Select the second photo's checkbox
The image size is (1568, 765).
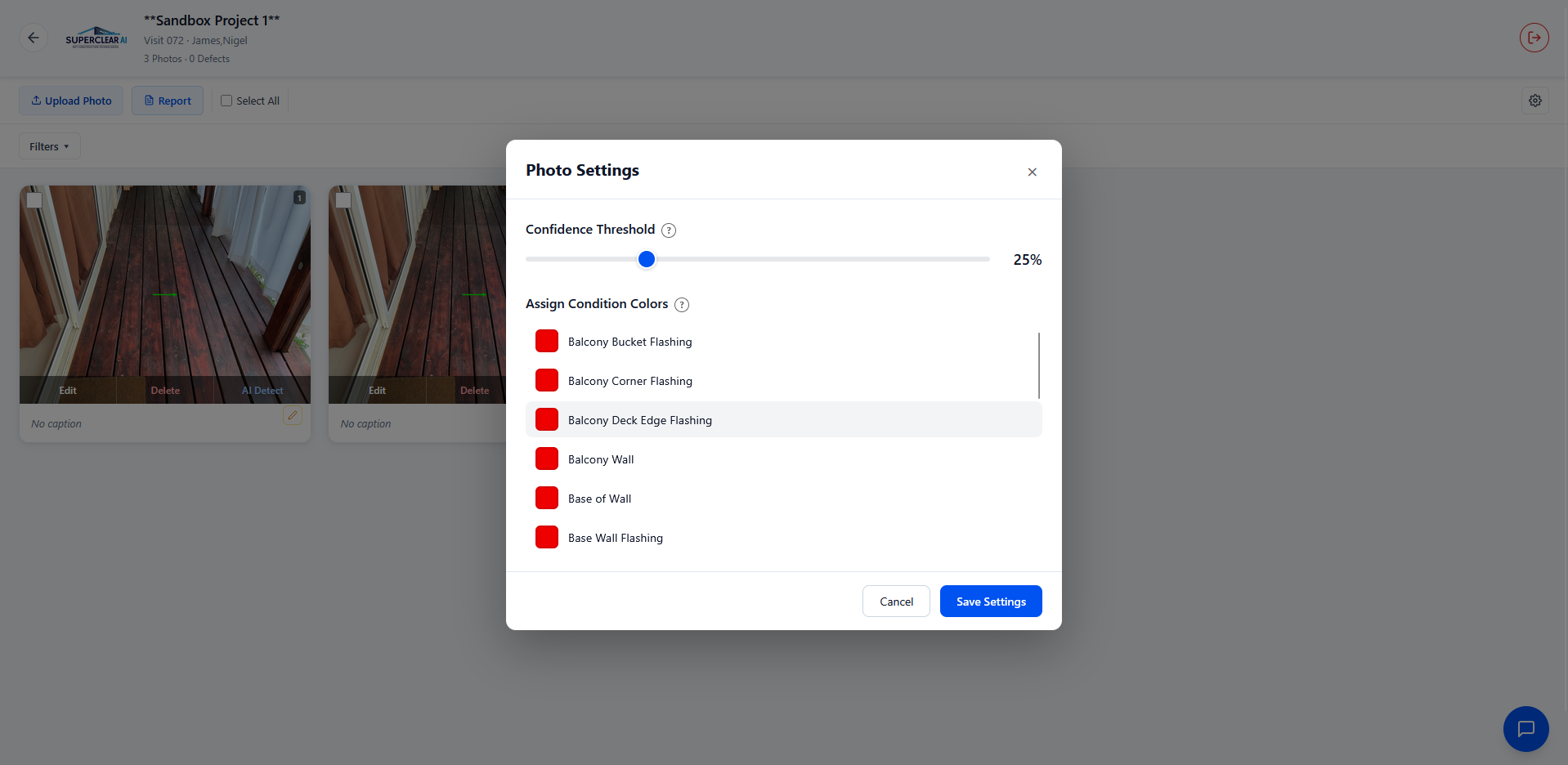click(x=343, y=200)
